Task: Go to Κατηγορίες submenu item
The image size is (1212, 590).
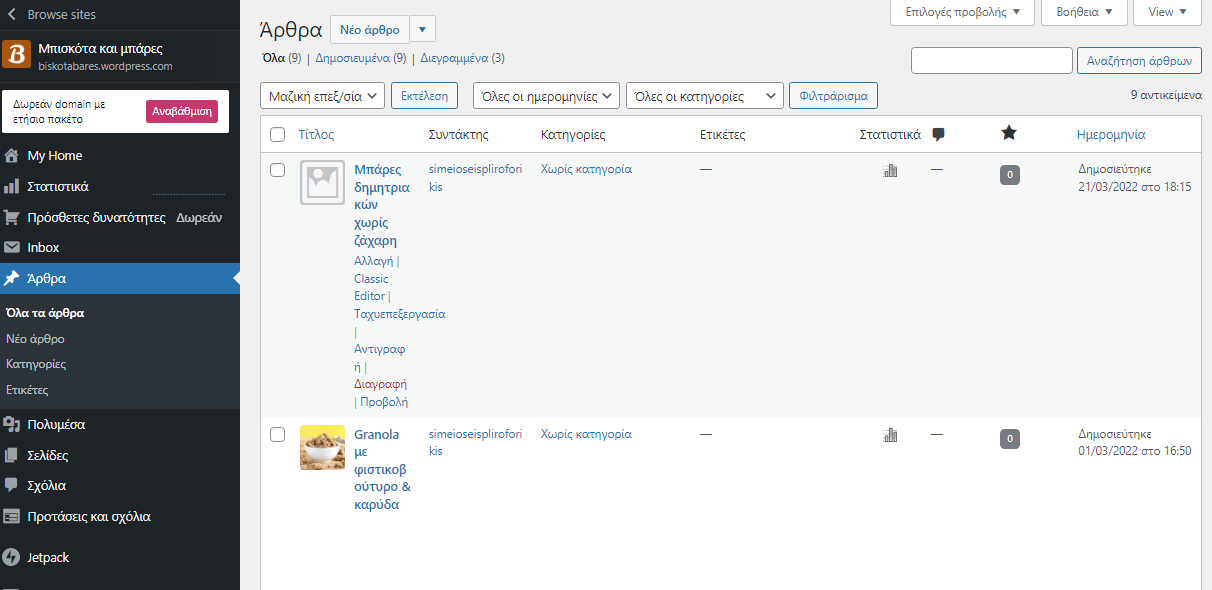Action: click(x=36, y=364)
